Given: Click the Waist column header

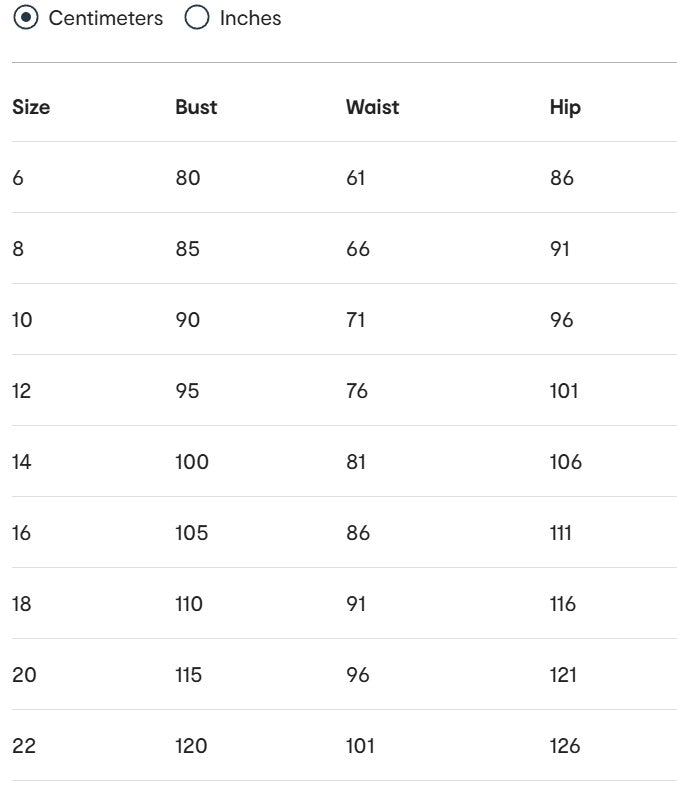Looking at the screenshot, I should 372,107.
